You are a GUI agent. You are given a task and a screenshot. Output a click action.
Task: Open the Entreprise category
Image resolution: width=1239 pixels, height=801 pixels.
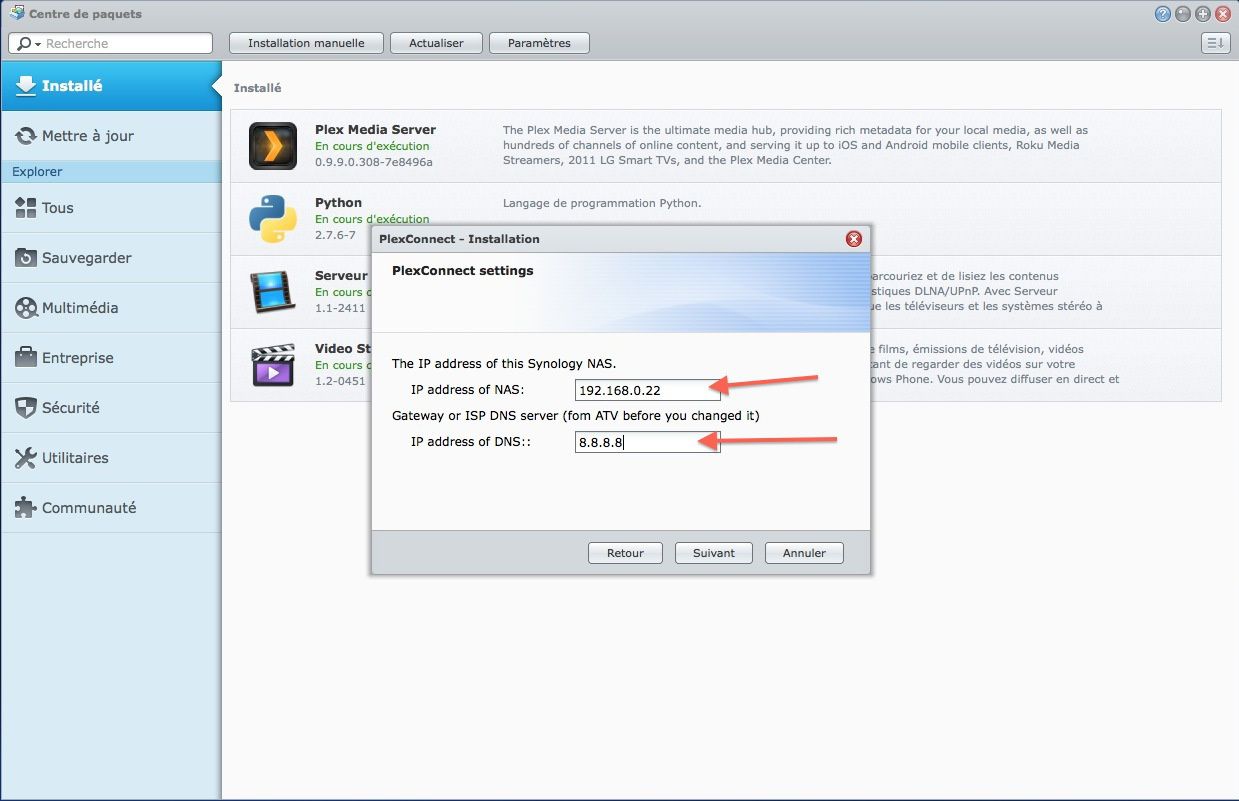tap(111, 358)
